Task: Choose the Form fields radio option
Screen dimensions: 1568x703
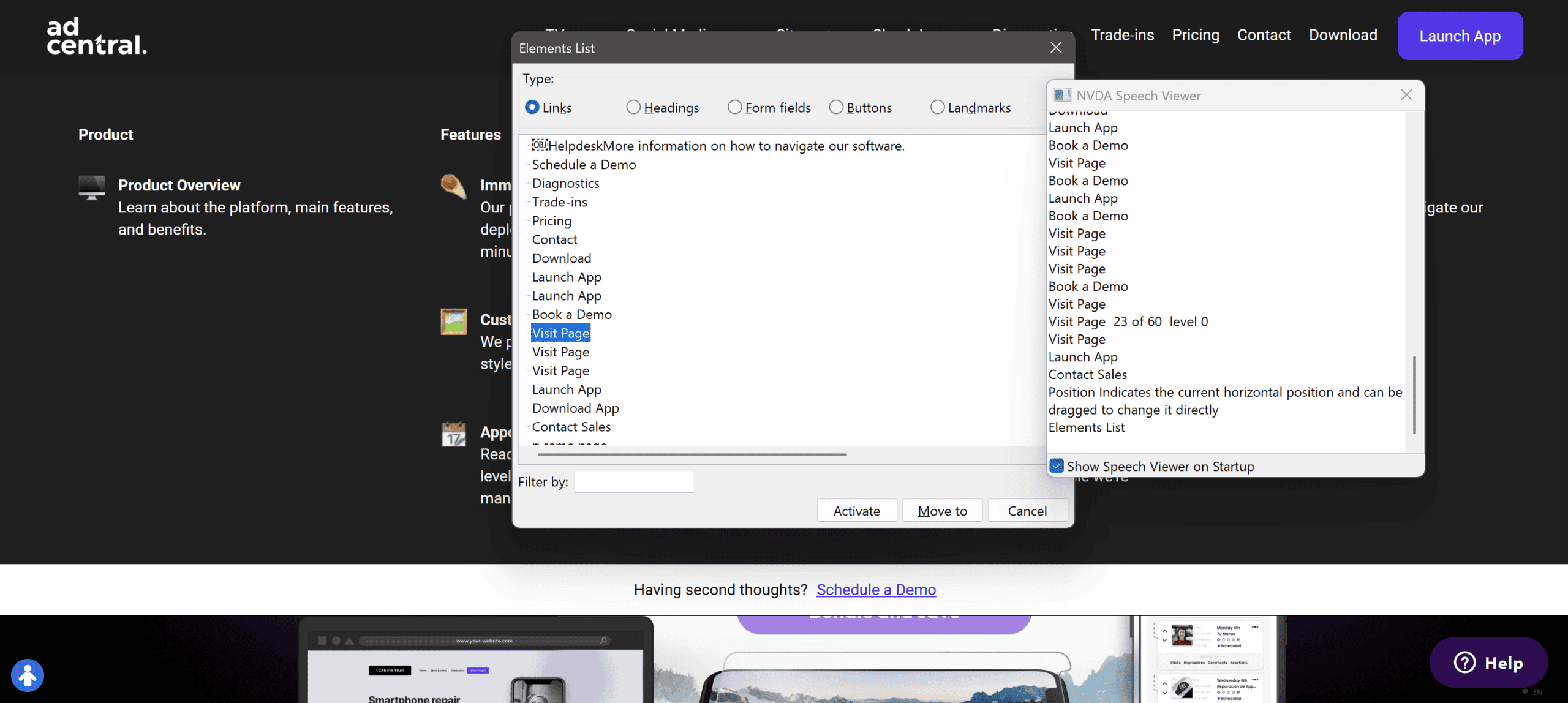Action: click(x=734, y=108)
